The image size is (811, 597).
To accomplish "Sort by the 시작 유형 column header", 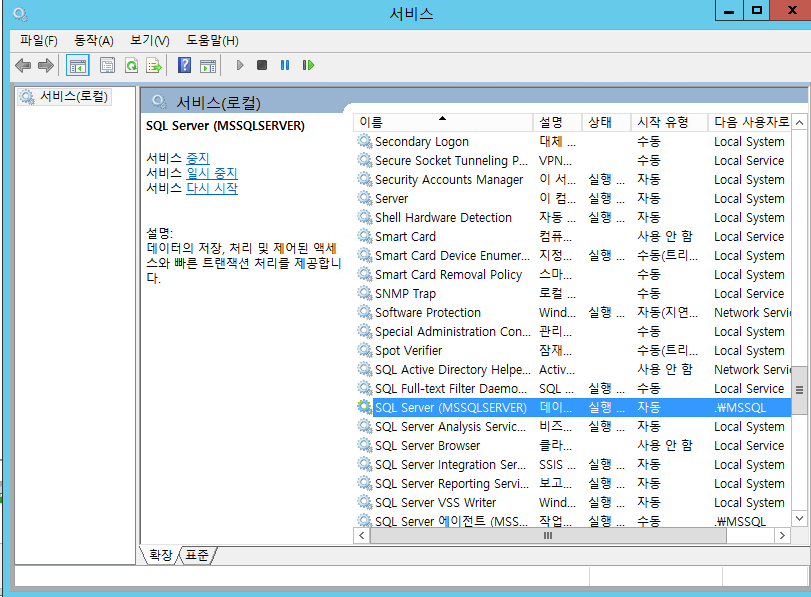I will [x=669, y=123].
